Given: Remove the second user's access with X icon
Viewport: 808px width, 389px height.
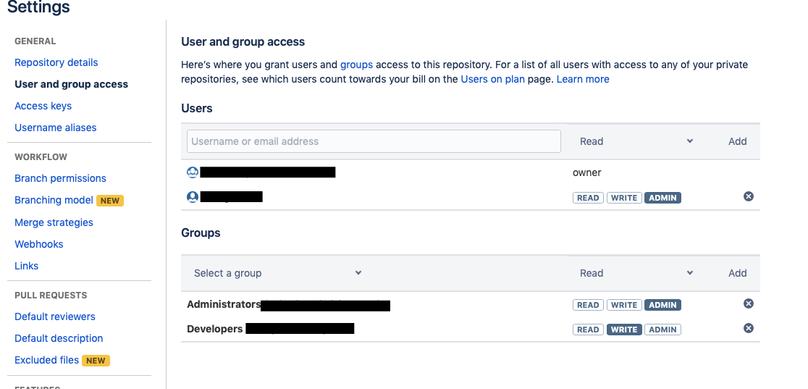Looking at the screenshot, I should pyautogui.click(x=748, y=196).
